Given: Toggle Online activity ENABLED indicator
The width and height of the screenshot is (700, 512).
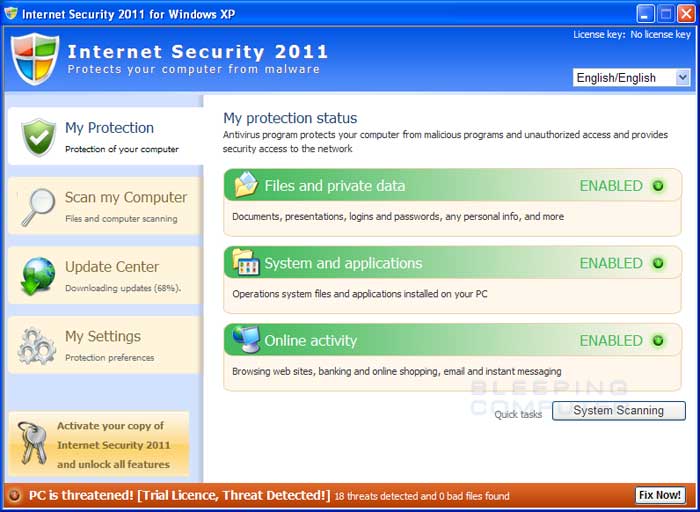Looking at the screenshot, I should tap(658, 341).
